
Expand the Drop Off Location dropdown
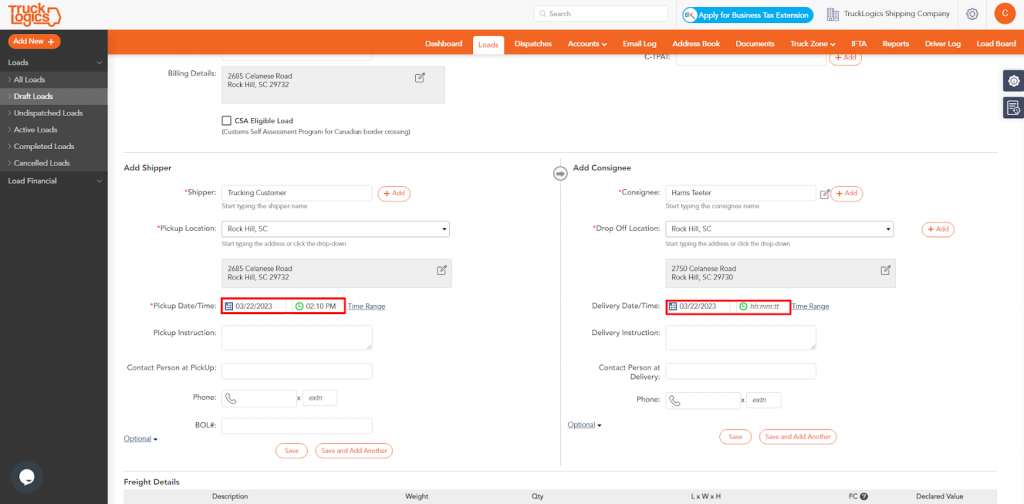[888, 229]
